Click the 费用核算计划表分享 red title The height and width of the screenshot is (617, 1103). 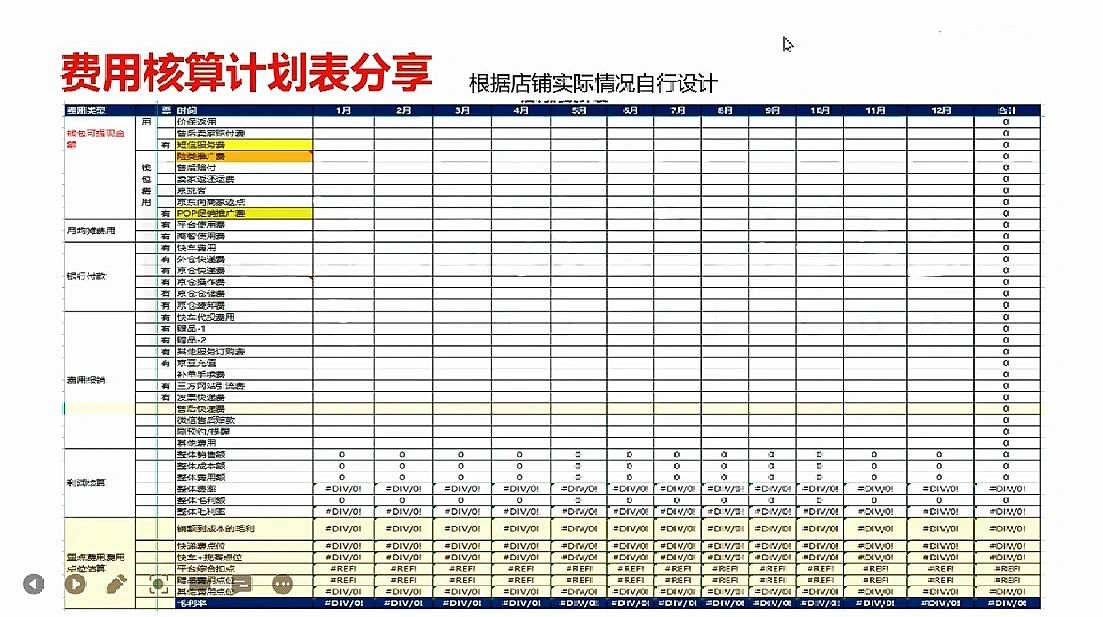[x=246, y=72]
